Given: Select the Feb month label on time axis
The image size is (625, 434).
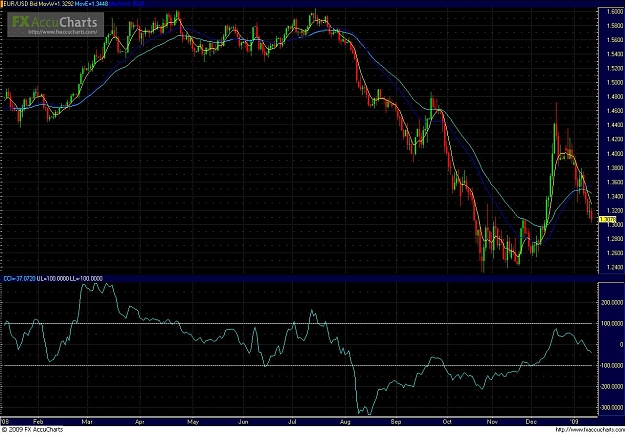Looking at the screenshot, I should pyautogui.click(x=38, y=422).
